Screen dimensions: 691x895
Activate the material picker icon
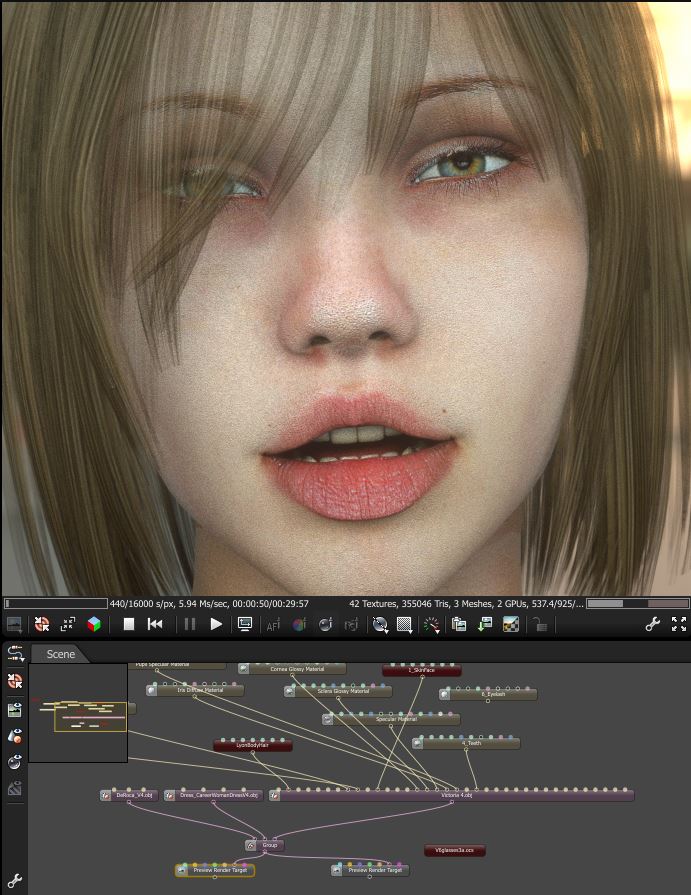tap(325, 624)
